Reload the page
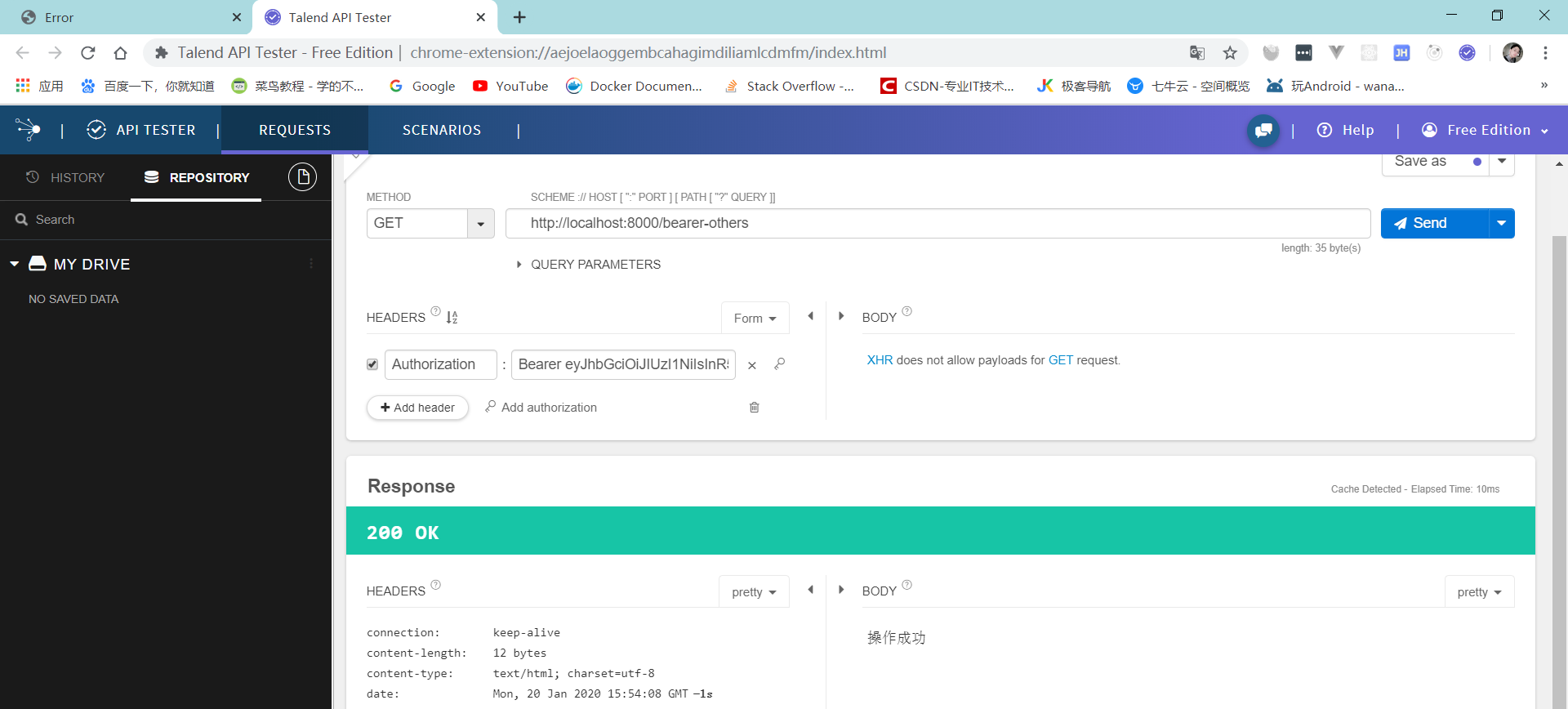1568x709 pixels. [88, 53]
